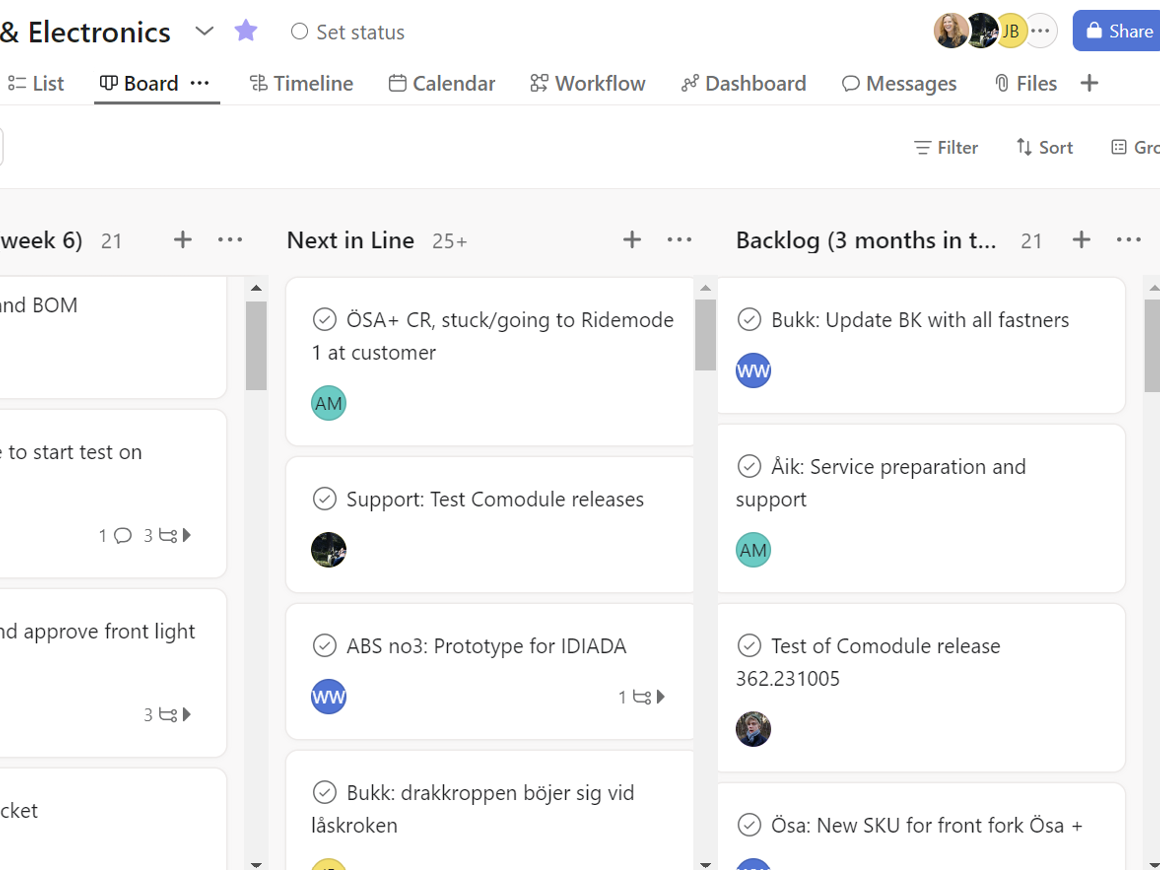Open the Dashboard tab
Image resolution: width=1160 pixels, height=870 pixels.
point(743,83)
